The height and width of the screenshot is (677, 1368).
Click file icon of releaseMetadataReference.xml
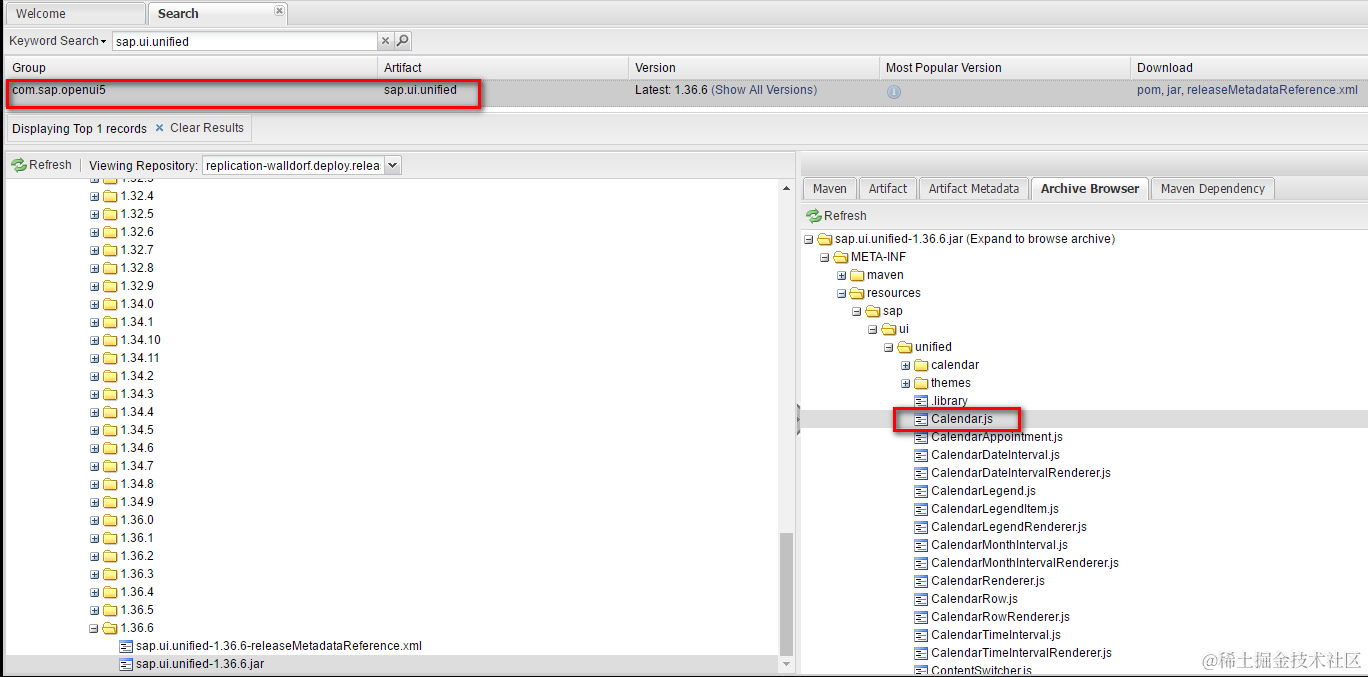tap(126, 646)
